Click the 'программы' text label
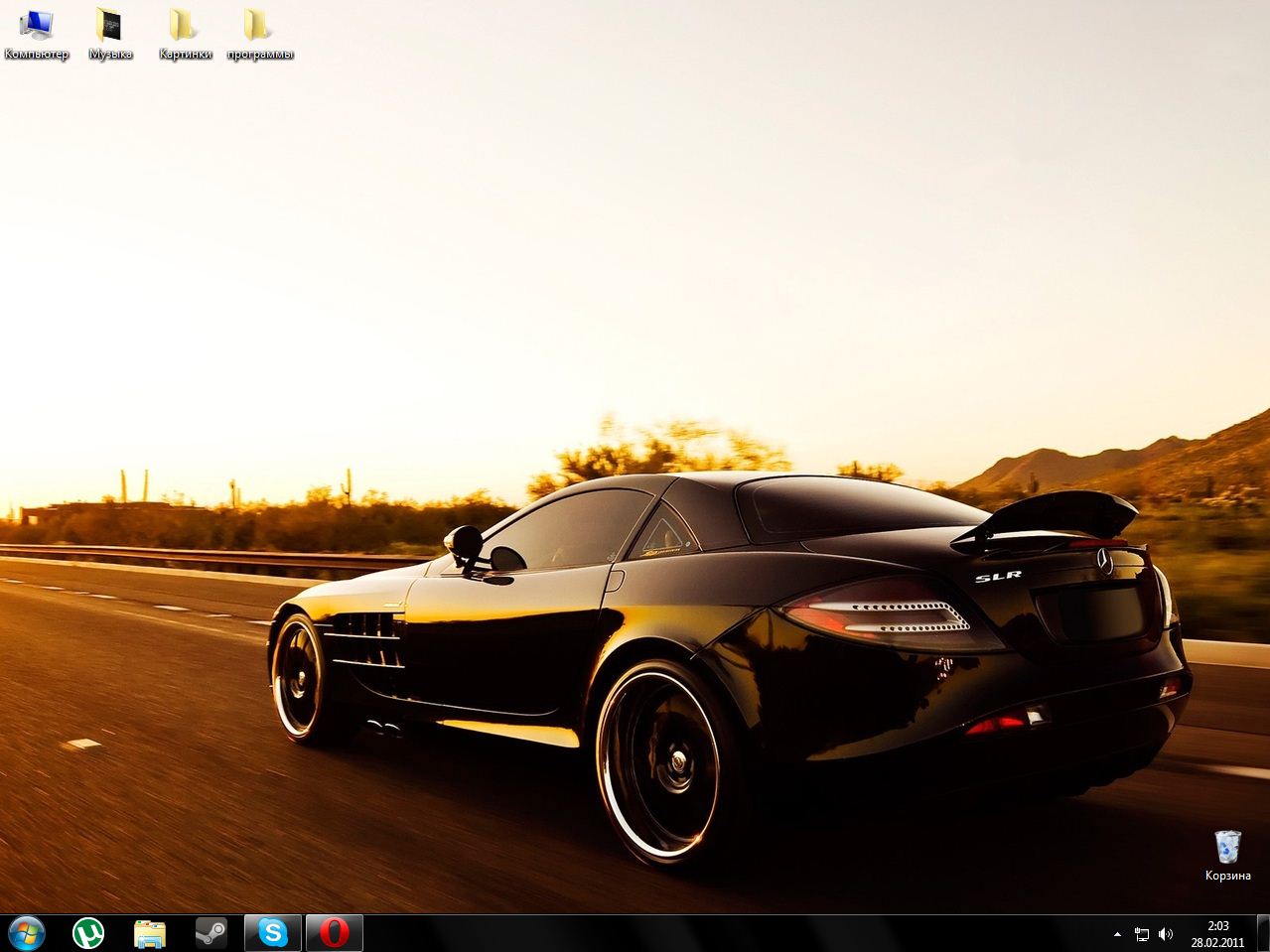1270x952 pixels. (x=260, y=55)
